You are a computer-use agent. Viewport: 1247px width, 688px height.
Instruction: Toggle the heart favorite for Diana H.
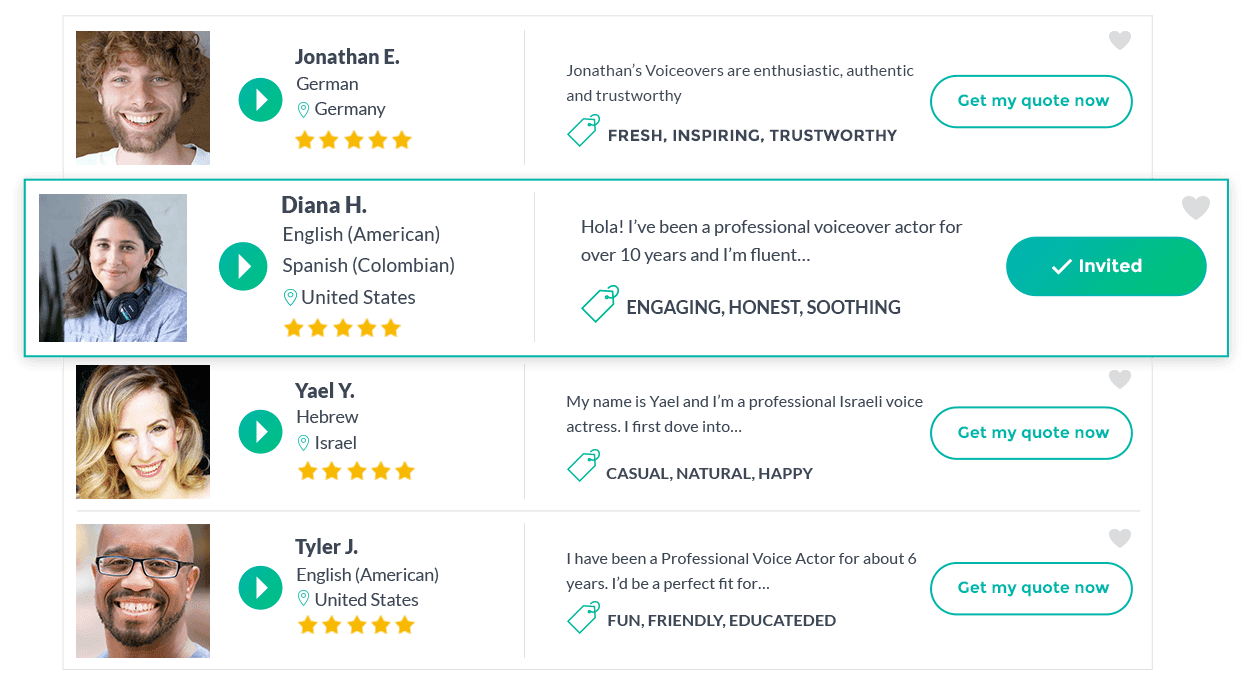point(1196,208)
